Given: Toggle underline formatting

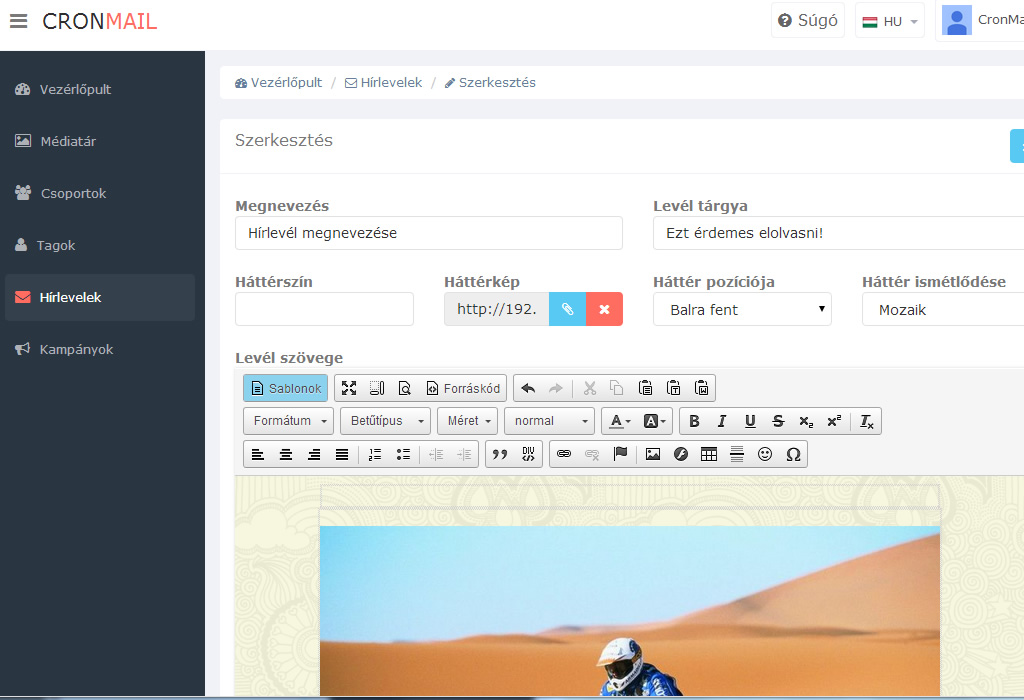Looking at the screenshot, I should (x=750, y=421).
